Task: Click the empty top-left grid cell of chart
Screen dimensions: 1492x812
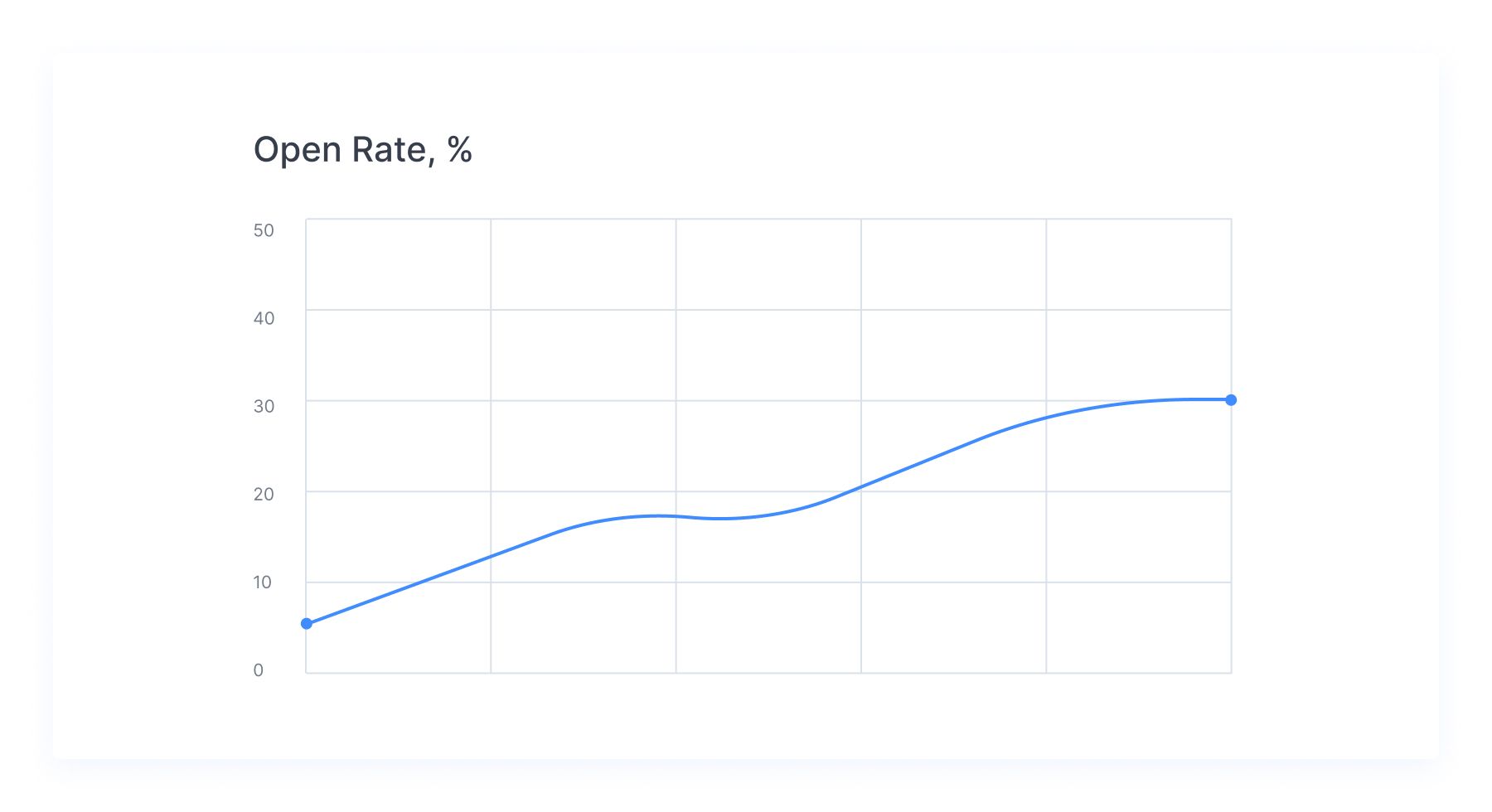Action: click(x=399, y=264)
